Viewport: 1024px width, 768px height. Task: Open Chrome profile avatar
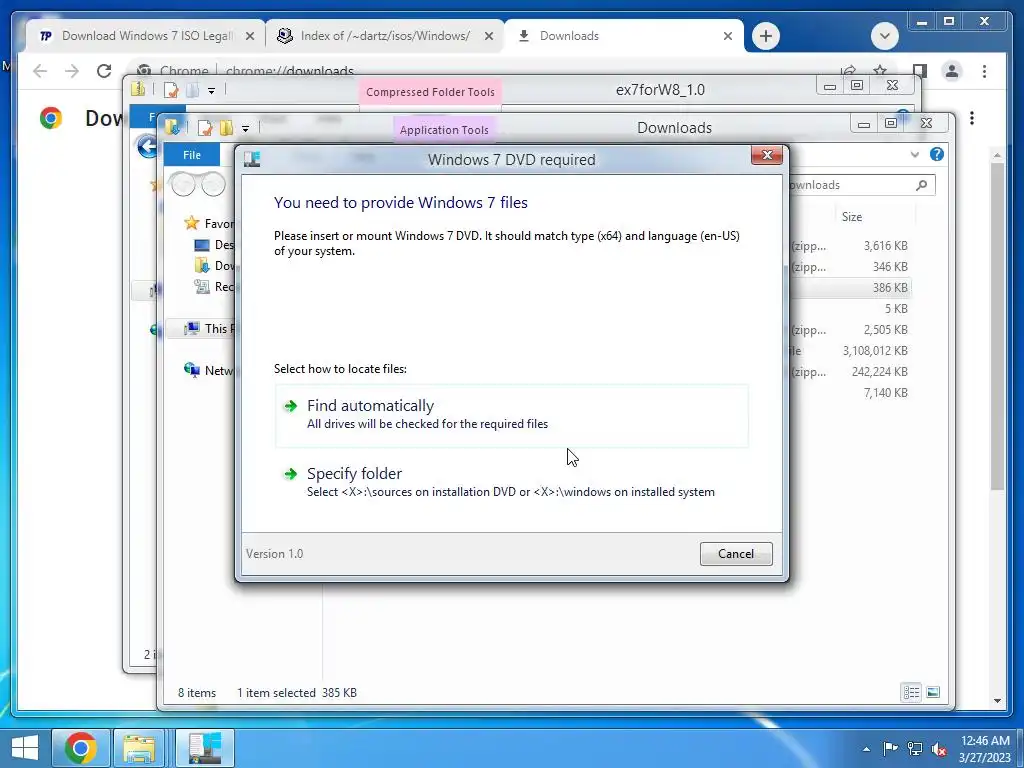click(x=952, y=71)
